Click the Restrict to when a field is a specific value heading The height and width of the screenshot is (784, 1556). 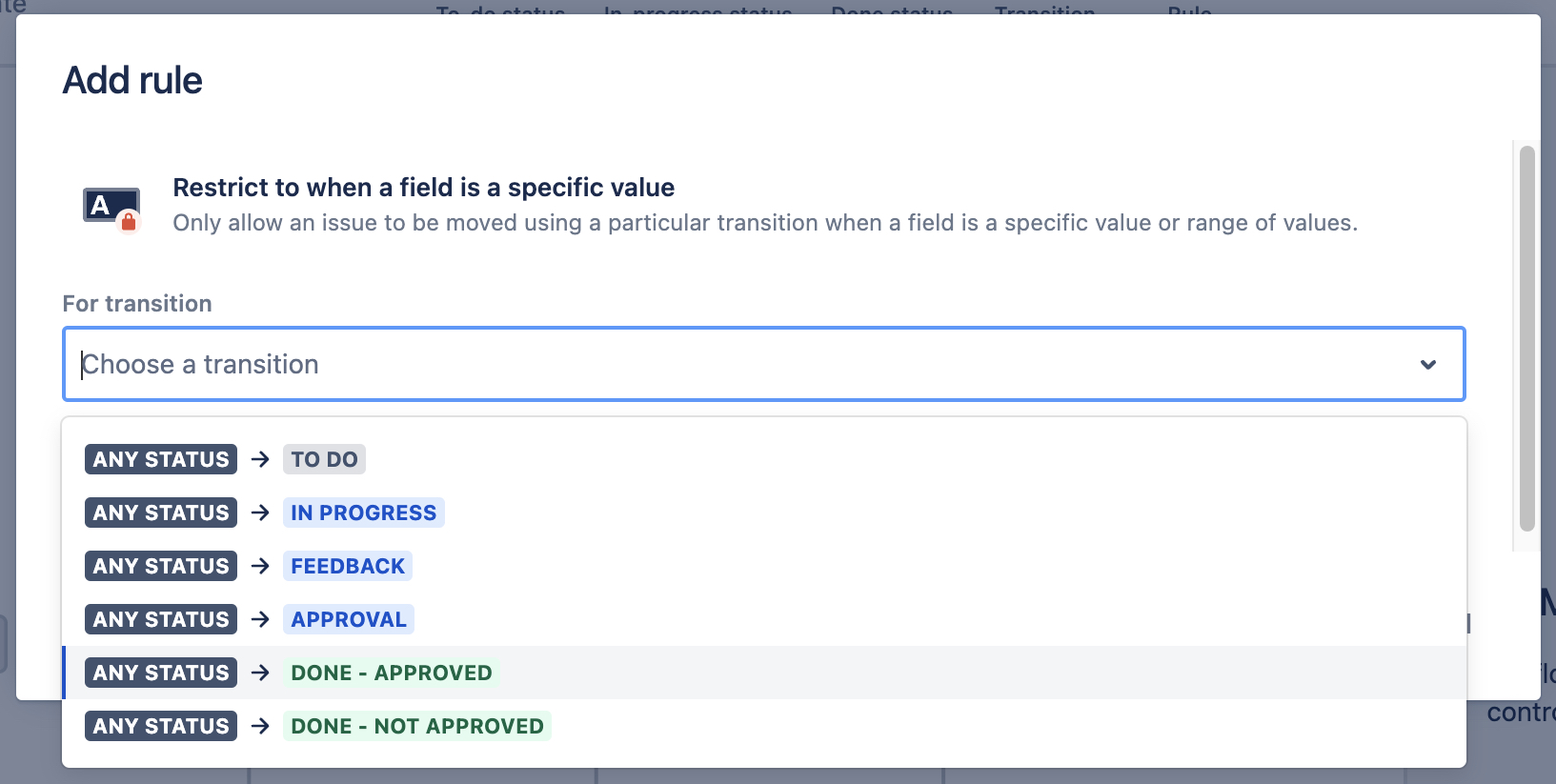423,188
